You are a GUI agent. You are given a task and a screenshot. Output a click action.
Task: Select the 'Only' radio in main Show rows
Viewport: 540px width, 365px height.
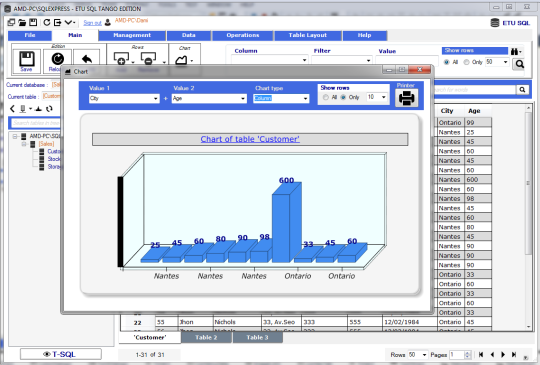pyautogui.click(x=466, y=62)
